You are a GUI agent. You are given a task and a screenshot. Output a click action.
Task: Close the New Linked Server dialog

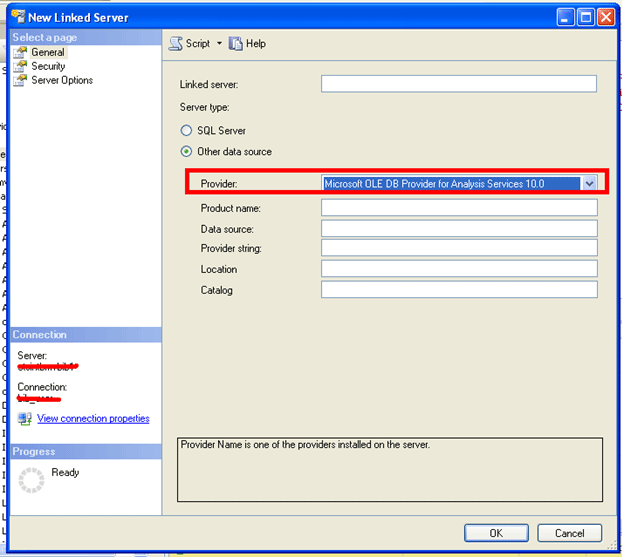(x=606, y=17)
